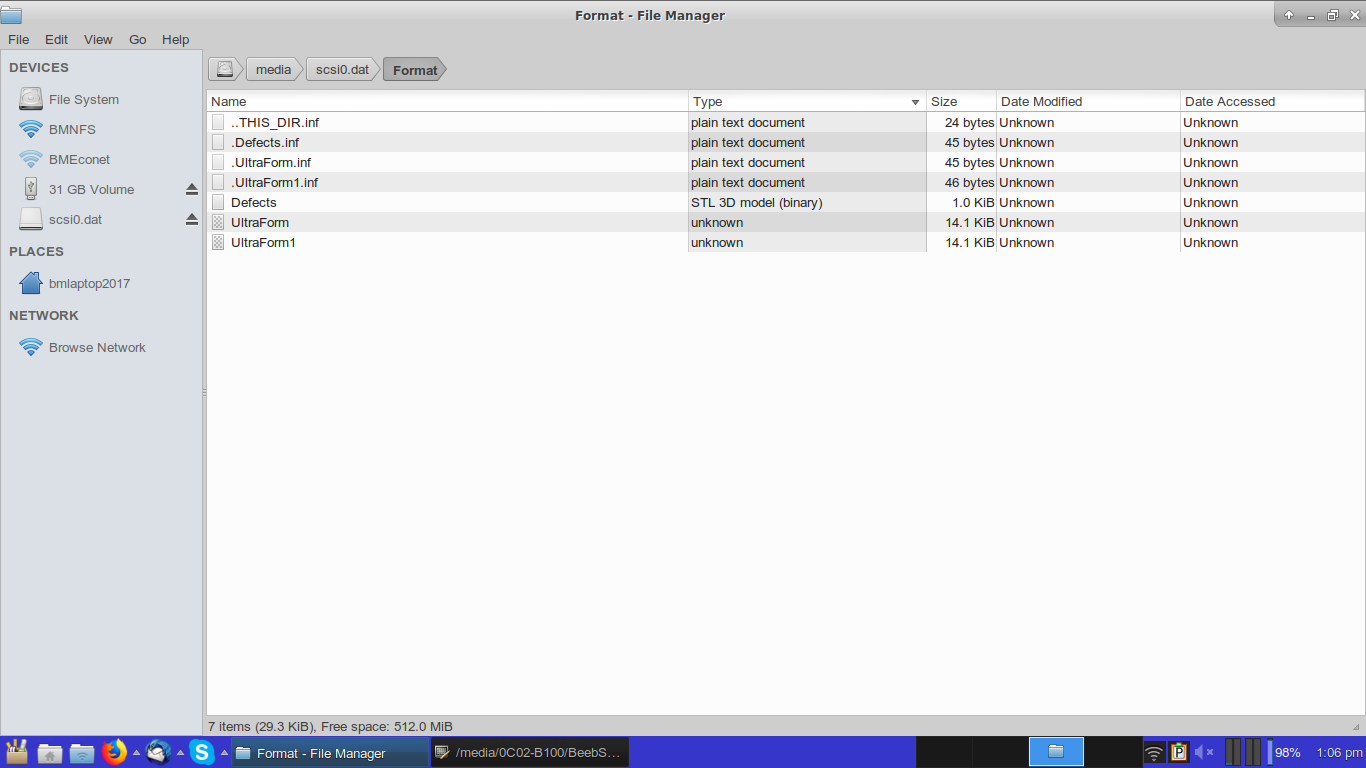Click the Type column sort arrow
This screenshot has height=768, width=1366.
point(915,102)
